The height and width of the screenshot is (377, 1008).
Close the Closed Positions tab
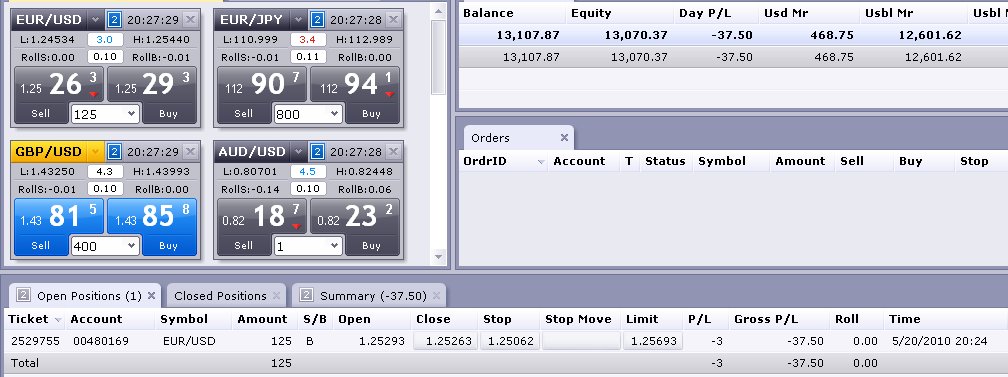tap(276, 296)
